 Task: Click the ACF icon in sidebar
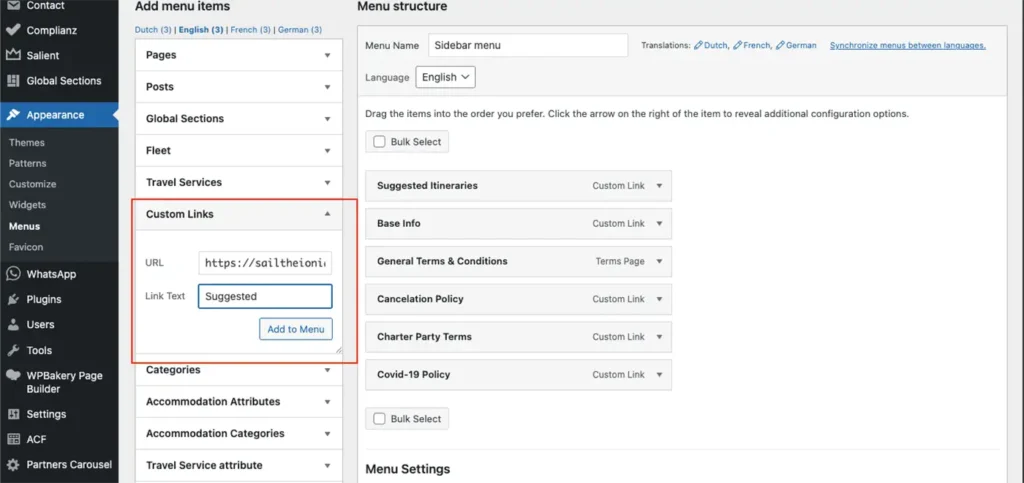(x=12, y=439)
